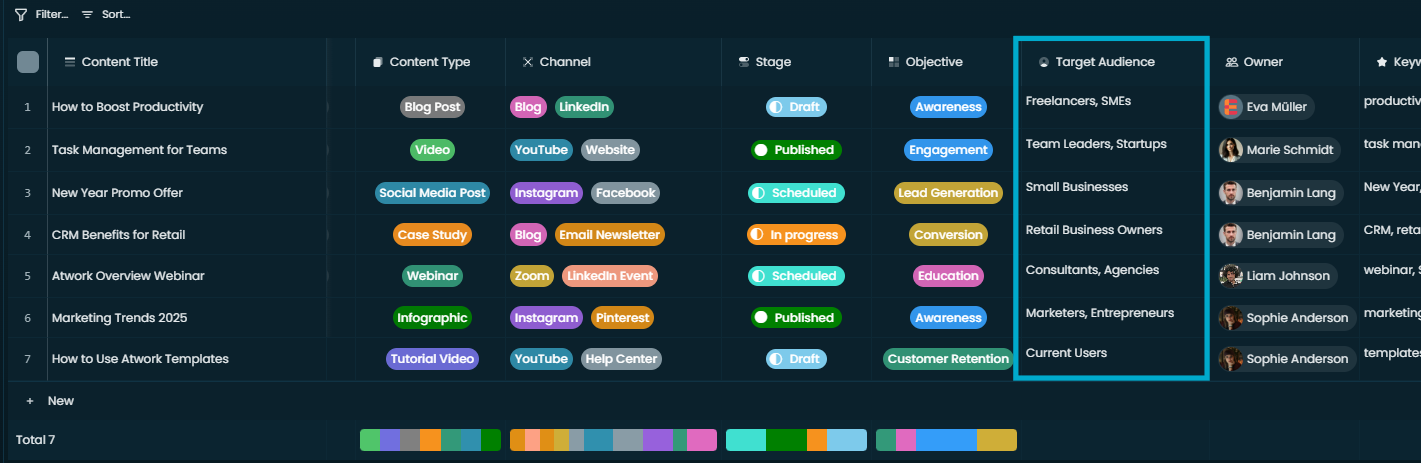Viewport: 1421px width, 463px height.
Task: Click the LinkedIn Event channel tag
Action: [609, 276]
